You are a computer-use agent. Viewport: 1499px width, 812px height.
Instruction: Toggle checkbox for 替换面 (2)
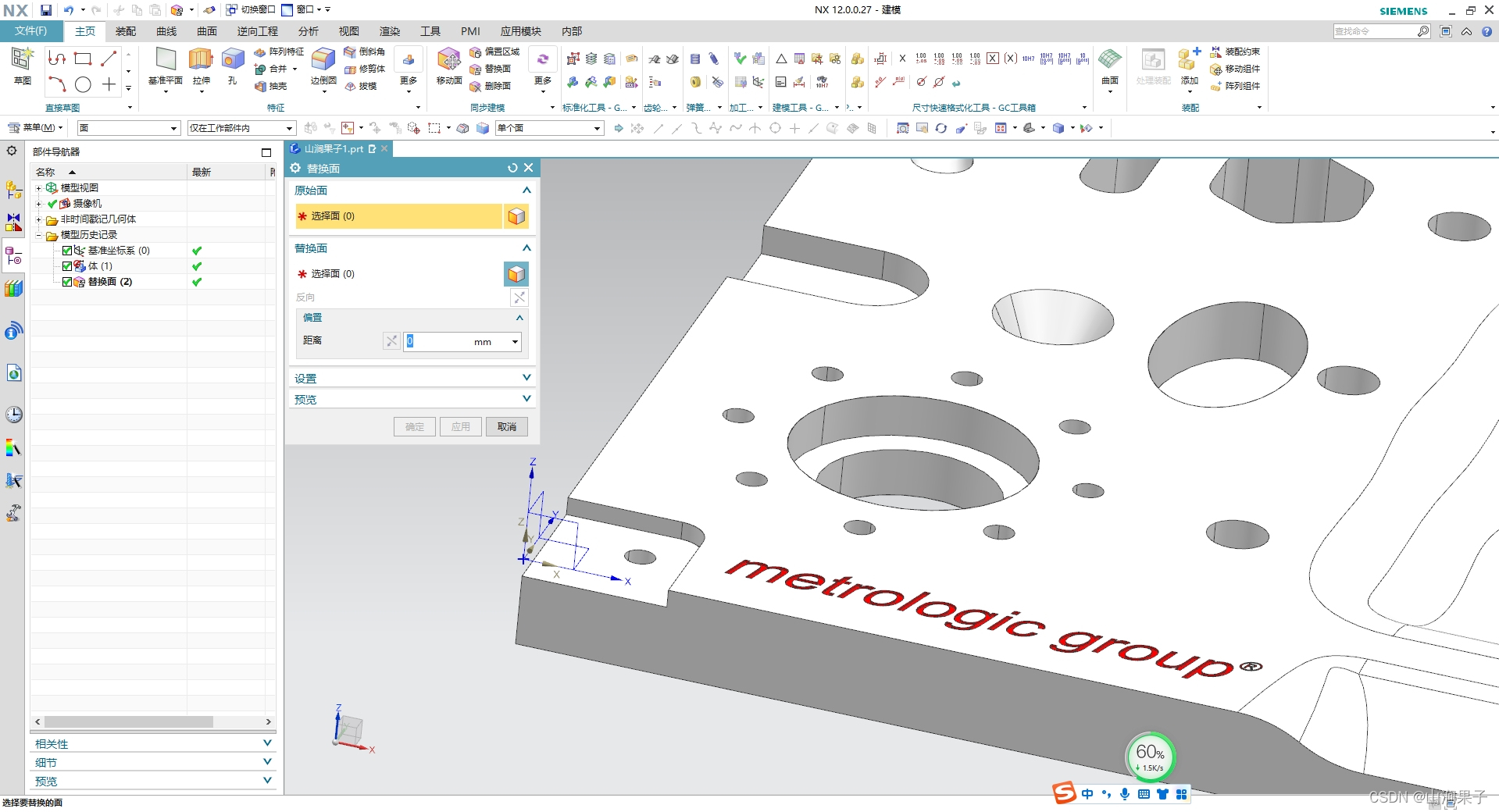pos(67,282)
